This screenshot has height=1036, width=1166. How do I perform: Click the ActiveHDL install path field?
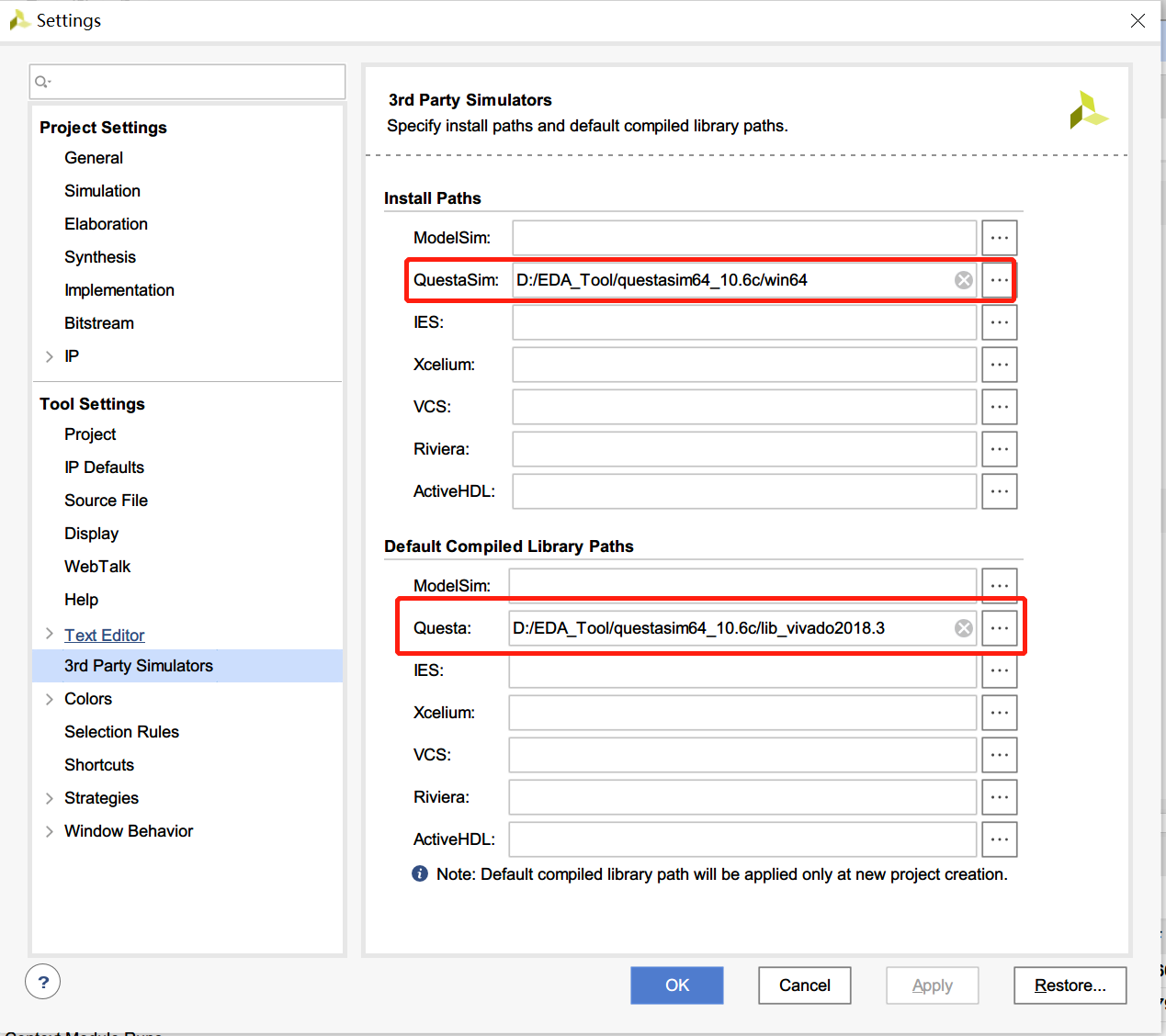coord(744,491)
